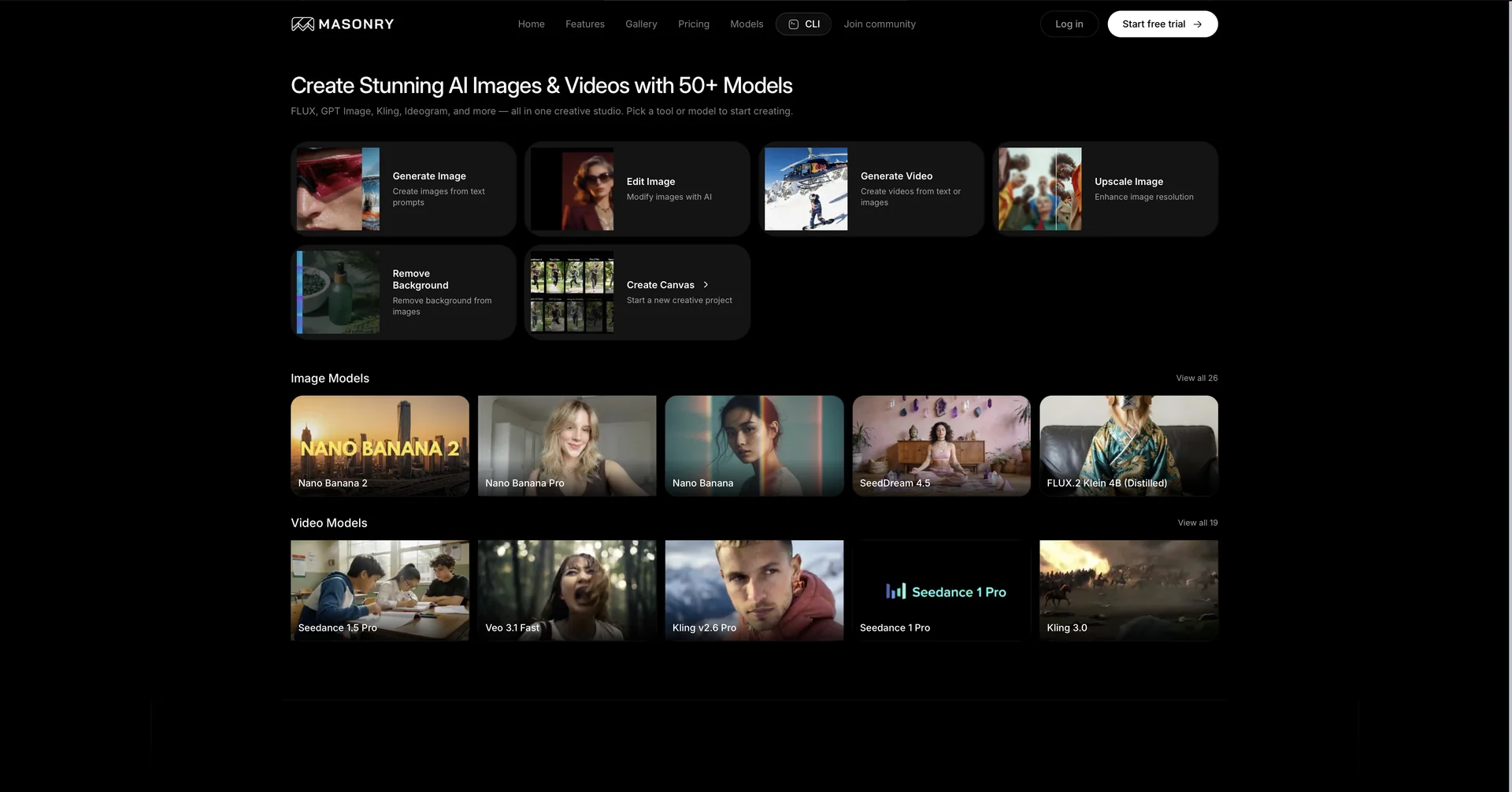
Task: Open the Gallery navigation link
Action: (x=641, y=24)
